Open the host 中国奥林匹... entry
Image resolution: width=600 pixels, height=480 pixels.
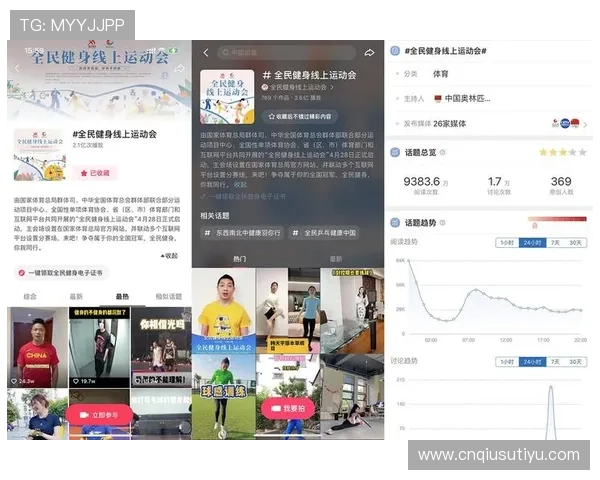click(x=462, y=99)
